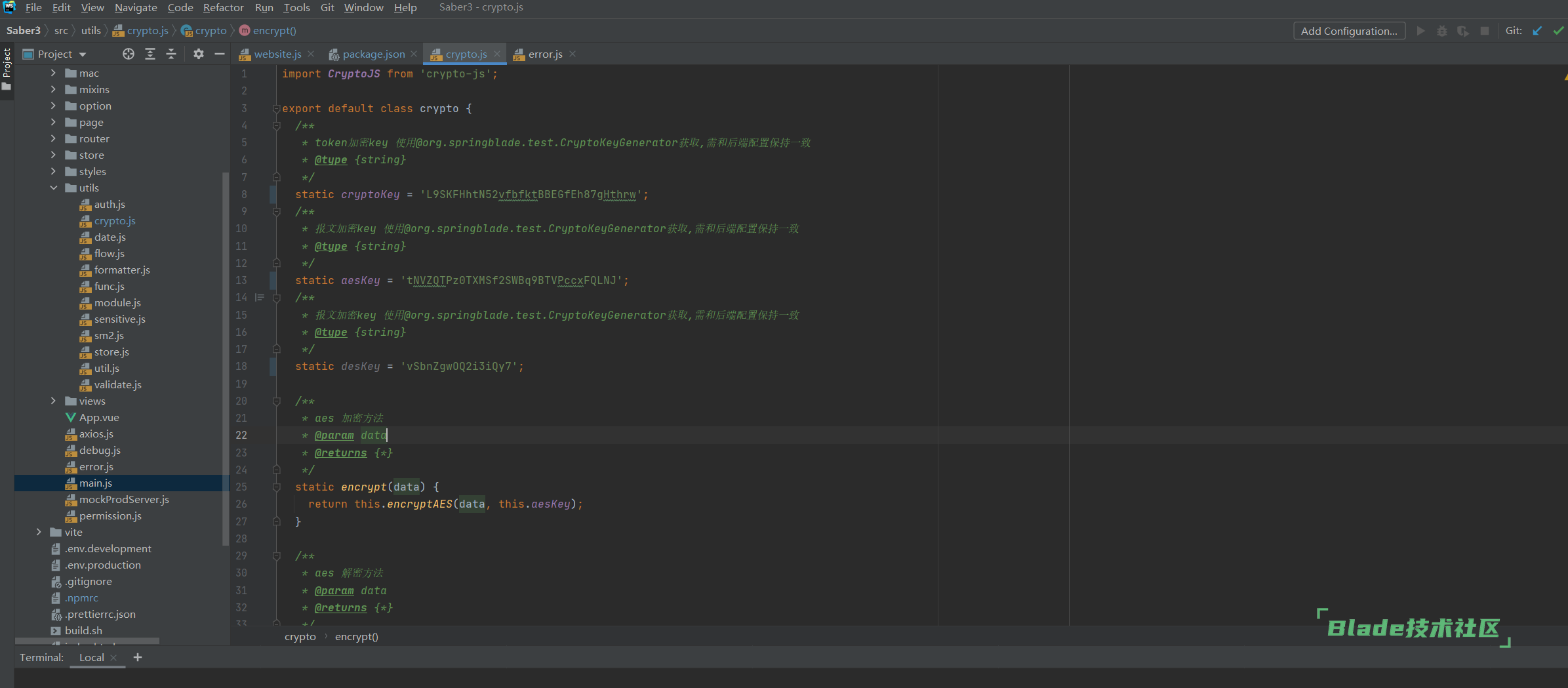Click Git update project arrow icon

coord(1537,31)
